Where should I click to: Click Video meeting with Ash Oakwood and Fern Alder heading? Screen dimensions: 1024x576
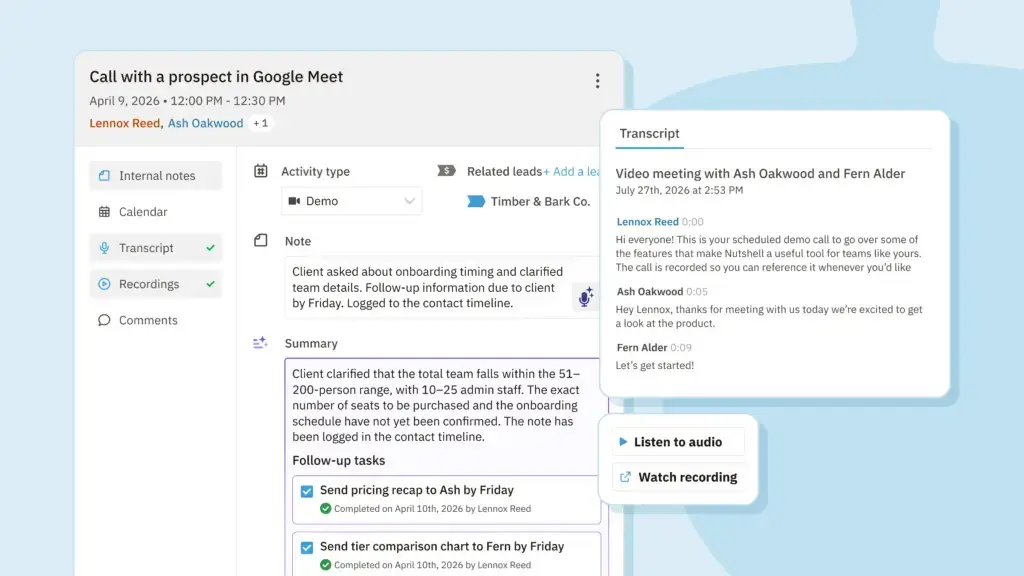(x=760, y=174)
